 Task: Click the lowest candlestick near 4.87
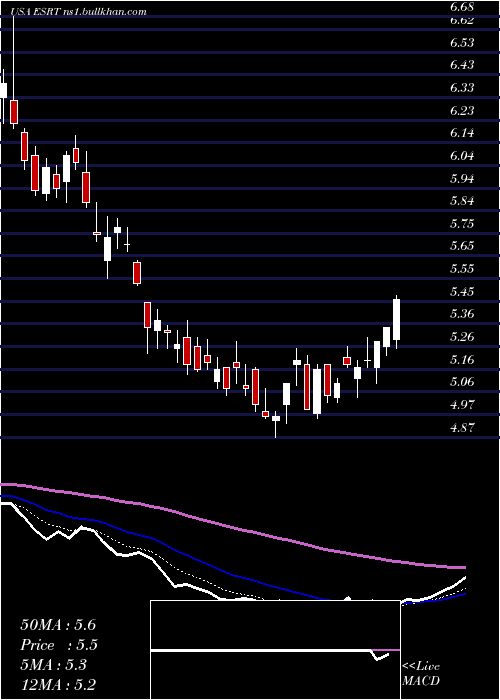tap(276, 421)
